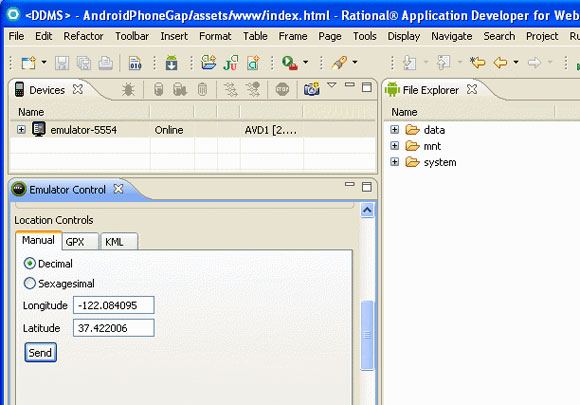This screenshot has height=405, width=580.
Task: Open the Devices view menu triangle
Action: (x=332, y=85)
